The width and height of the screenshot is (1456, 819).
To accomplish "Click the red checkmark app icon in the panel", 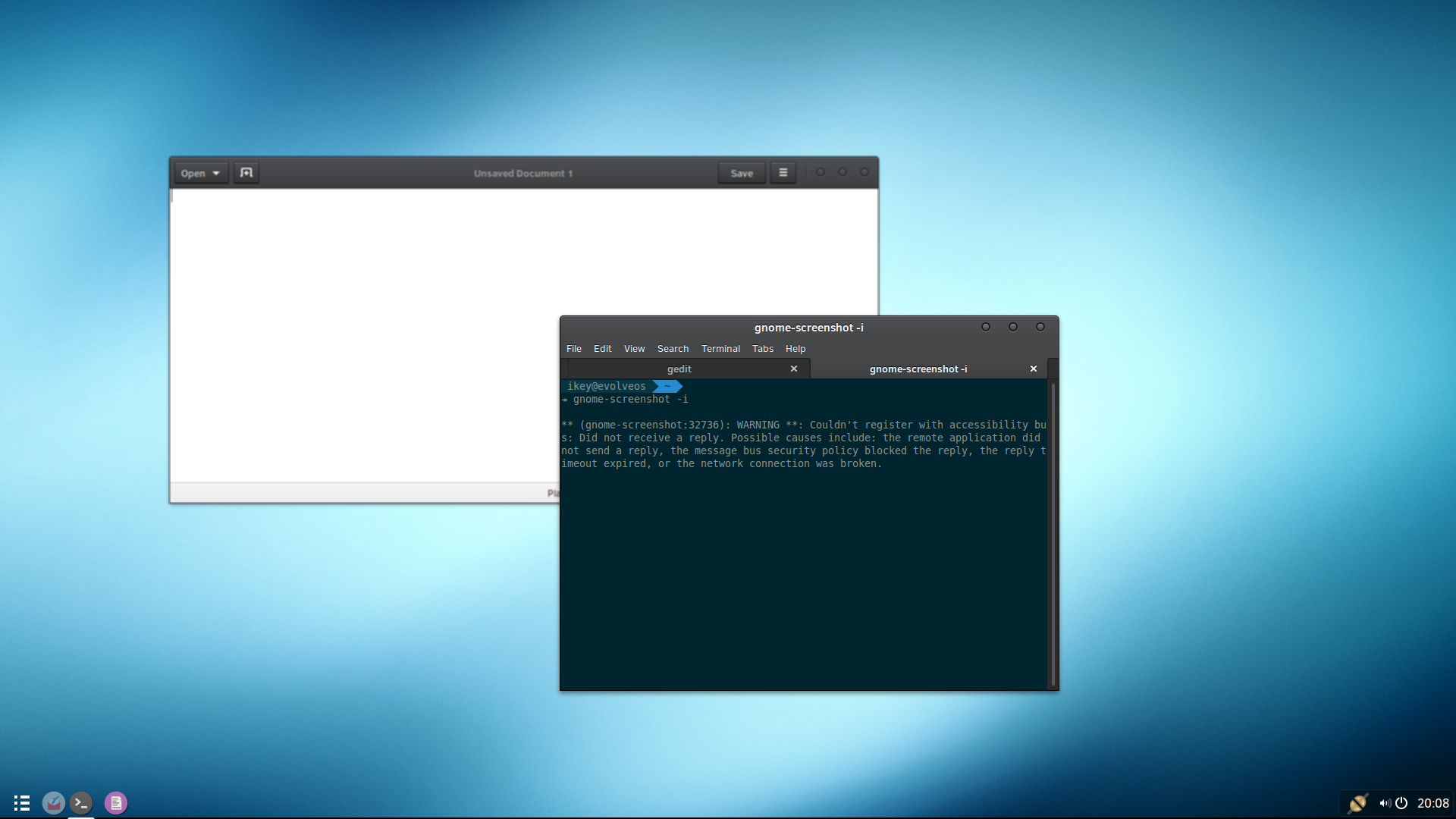I will pos(53,803).
